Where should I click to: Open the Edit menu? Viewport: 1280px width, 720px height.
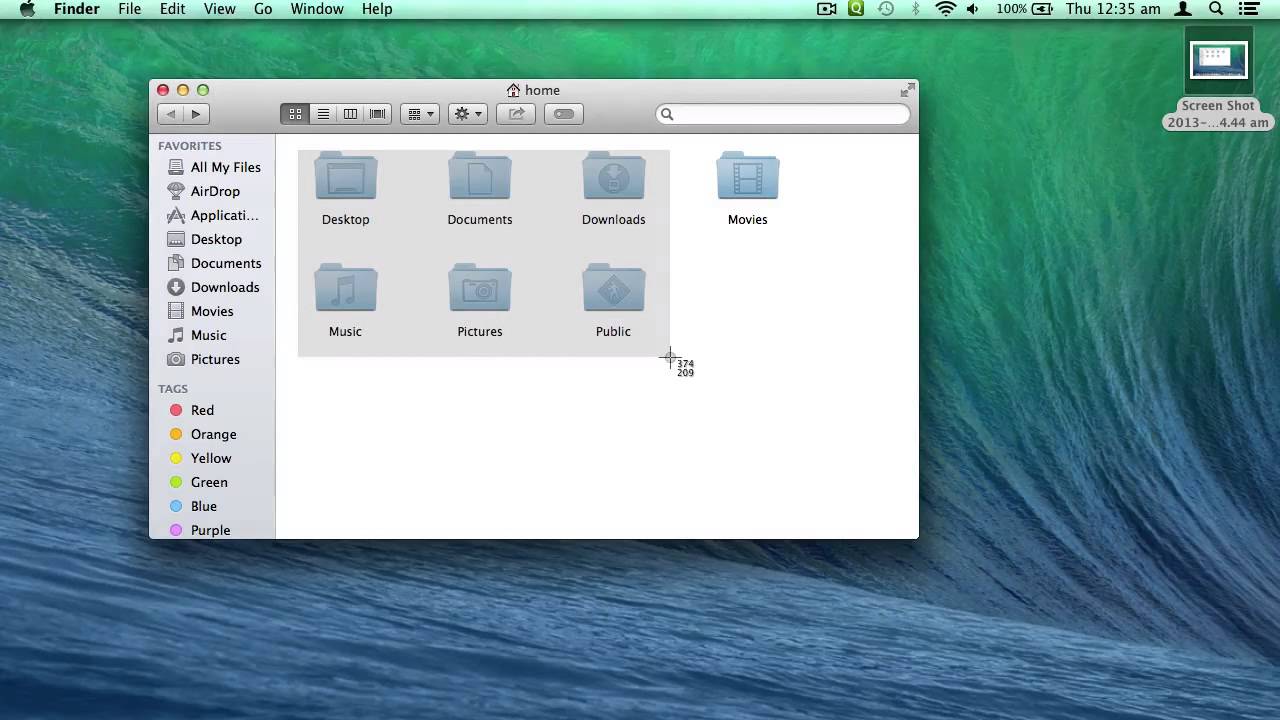pyautogui.click(x=173, y=9)
